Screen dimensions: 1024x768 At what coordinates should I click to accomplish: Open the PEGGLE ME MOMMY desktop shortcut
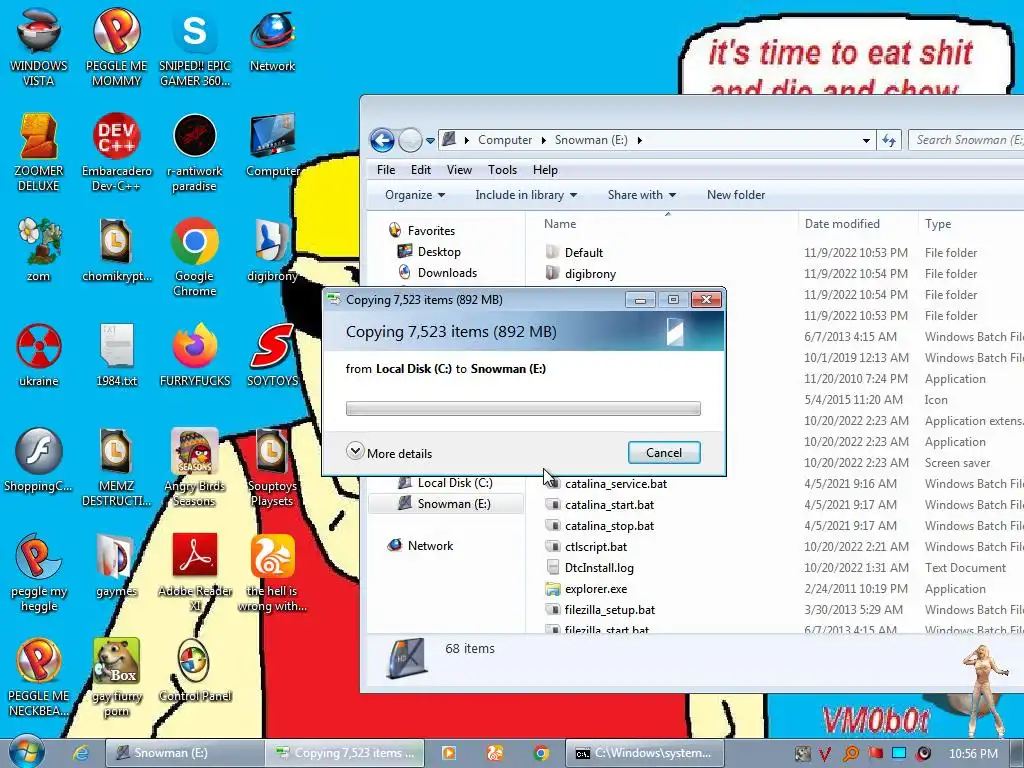point(116,46)
